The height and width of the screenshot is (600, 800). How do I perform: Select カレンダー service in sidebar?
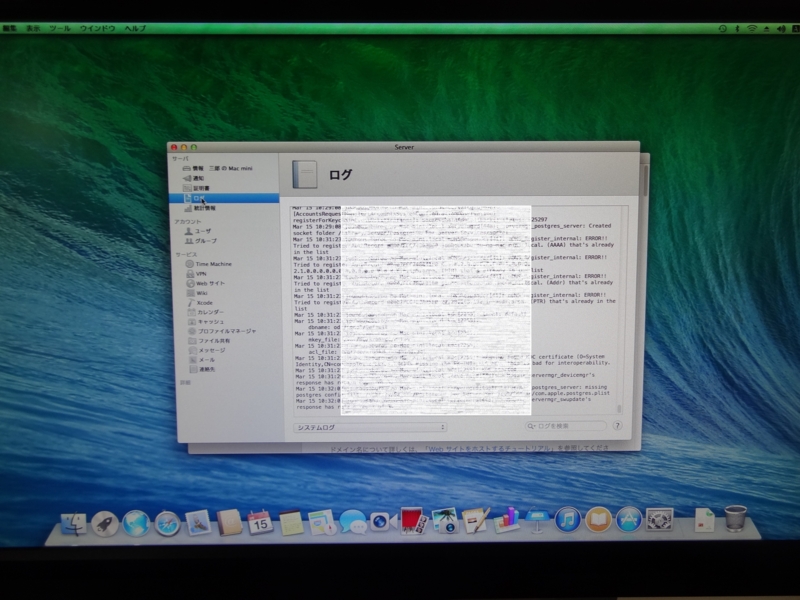(205, 312)
